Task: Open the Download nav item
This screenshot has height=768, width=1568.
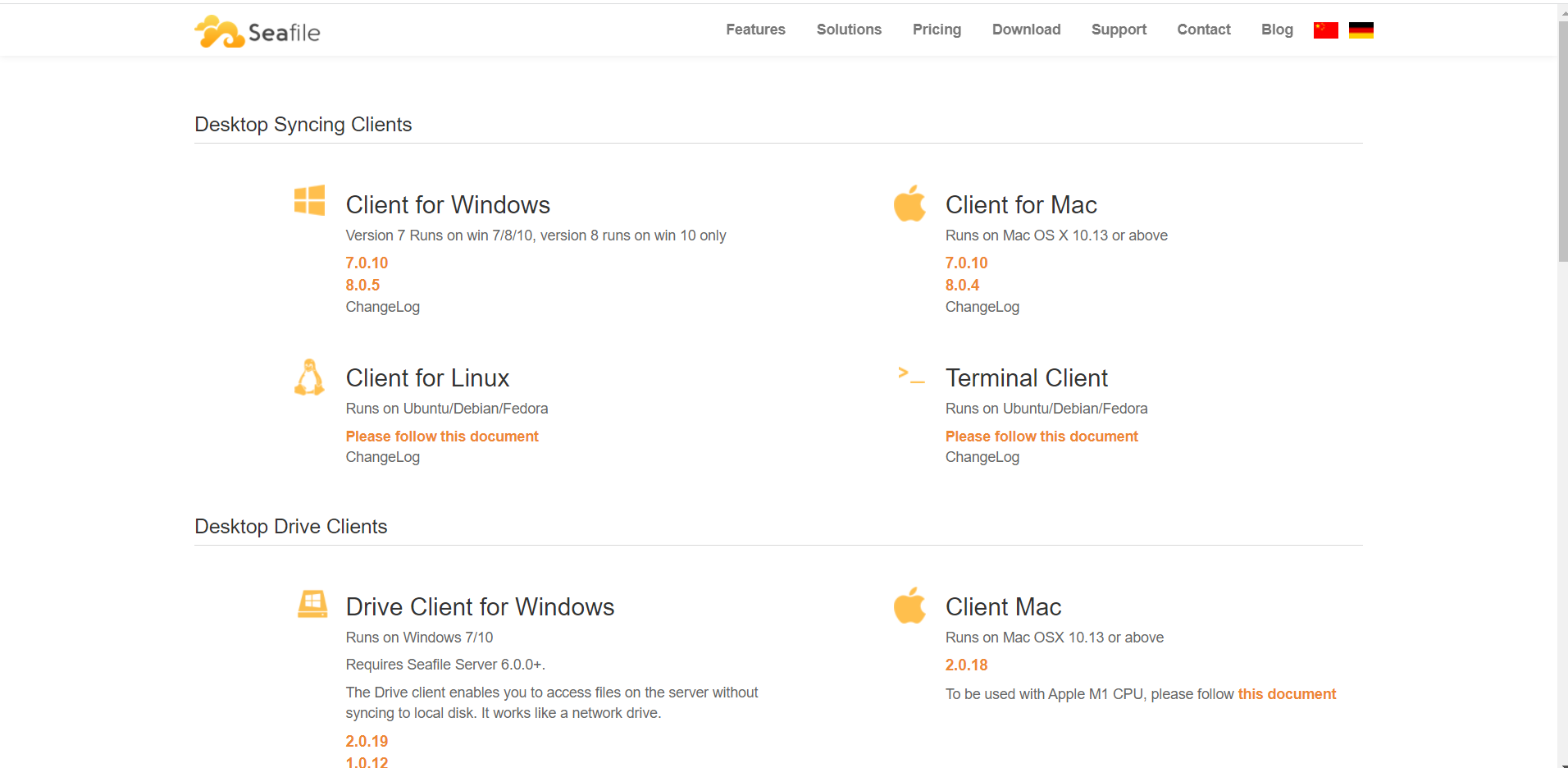Action: [x=1026, y=30]
